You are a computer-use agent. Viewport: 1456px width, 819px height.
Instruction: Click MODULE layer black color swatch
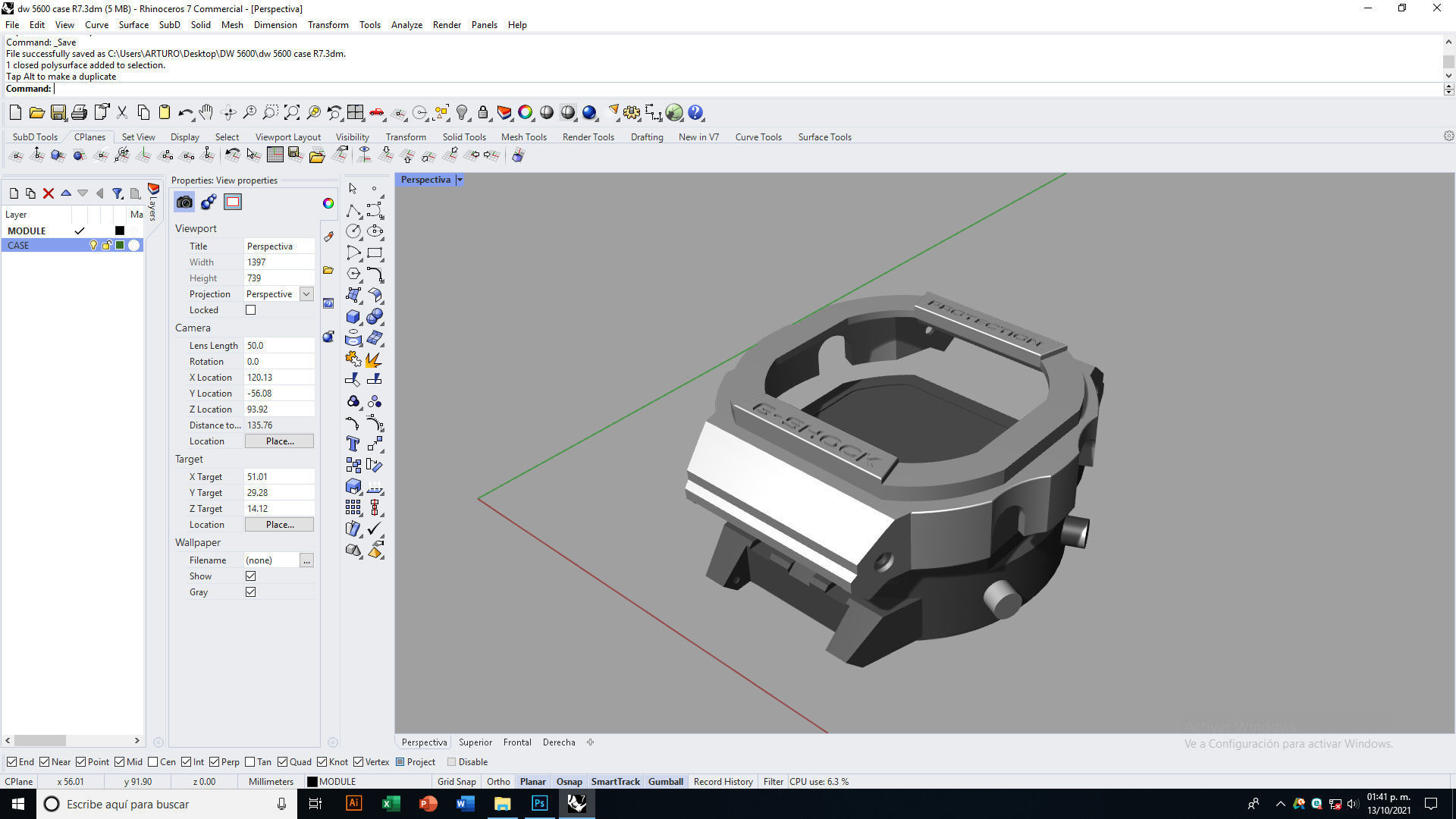(x=119, y=231)
